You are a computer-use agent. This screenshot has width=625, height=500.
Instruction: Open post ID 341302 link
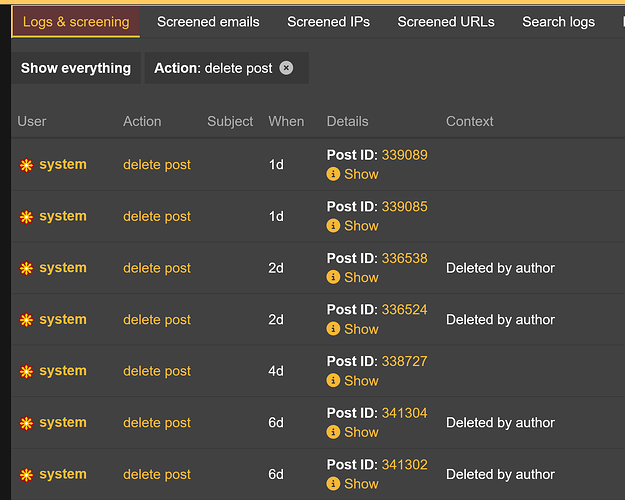[405, 465]
